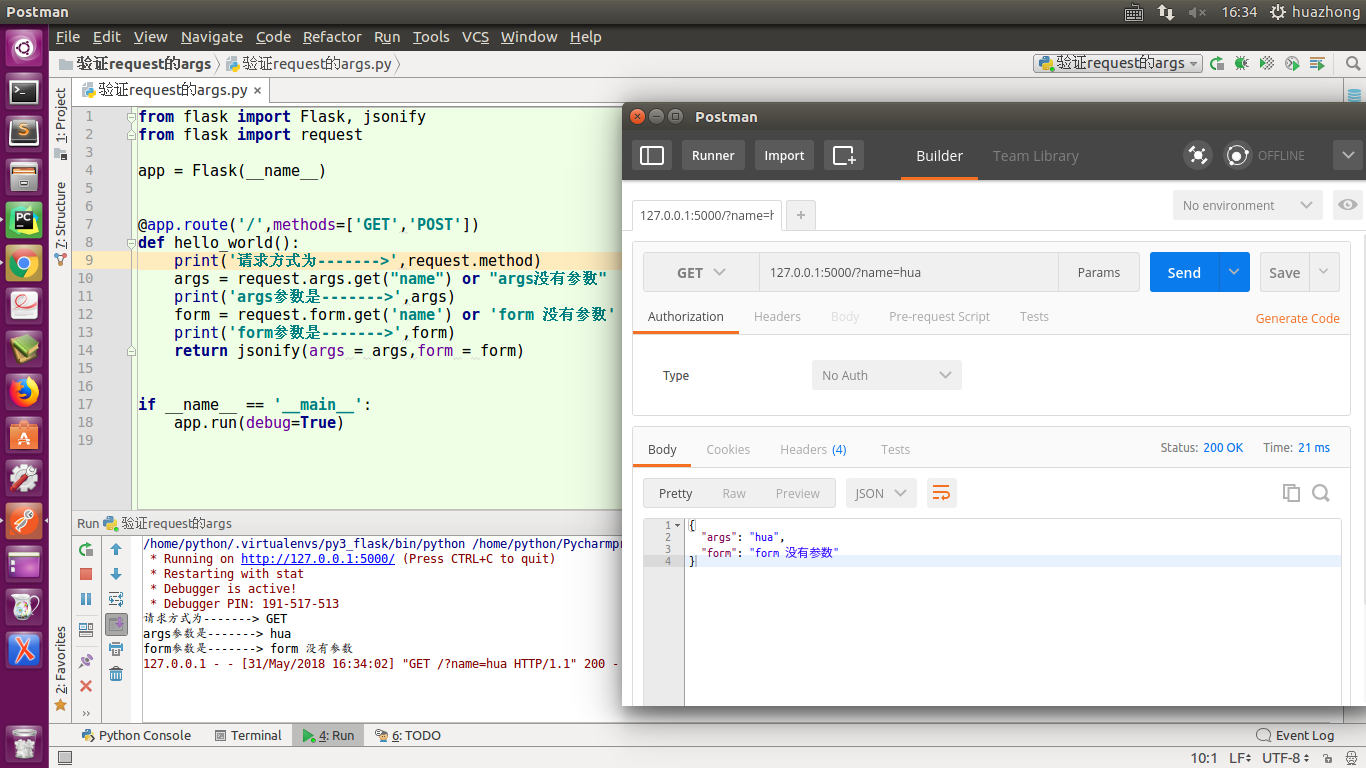The image size is (1366, 768).
Task: Copy the response body in Postman
Action: 1291,492
